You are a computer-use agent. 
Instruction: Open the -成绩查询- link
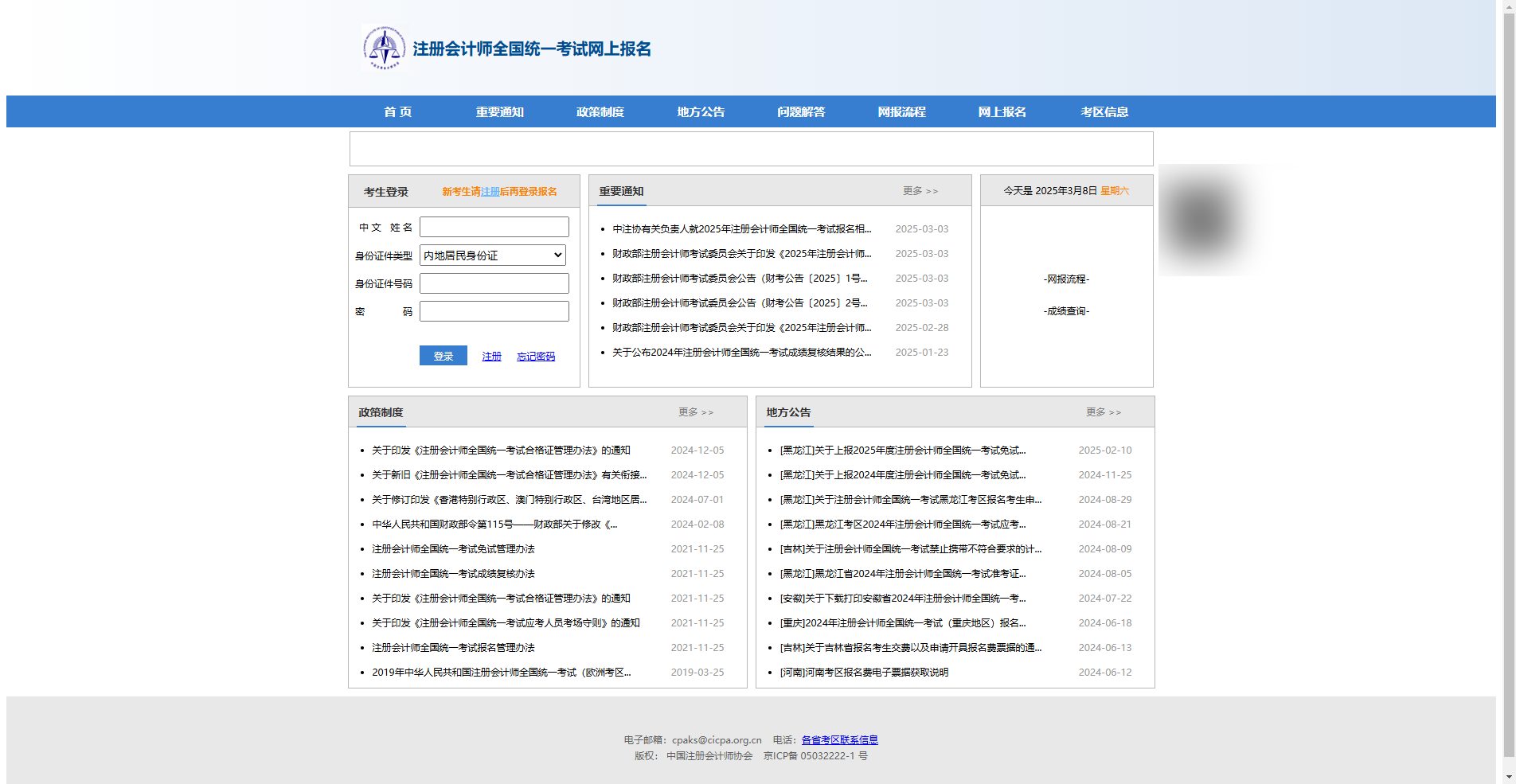pos(1066,311)
